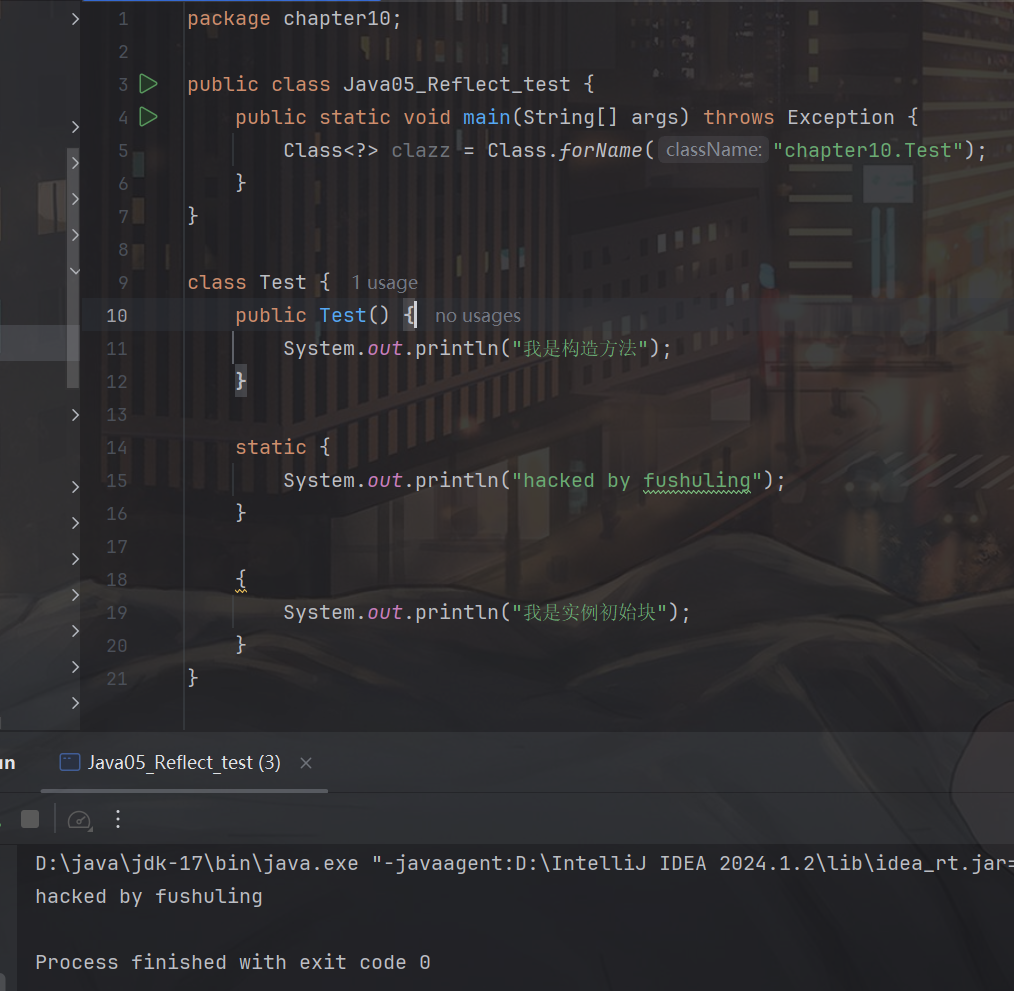Click the "no usages" hint beside Test constructor
The width and height of the screenshot is (1014, 991).
click(477, 316)
